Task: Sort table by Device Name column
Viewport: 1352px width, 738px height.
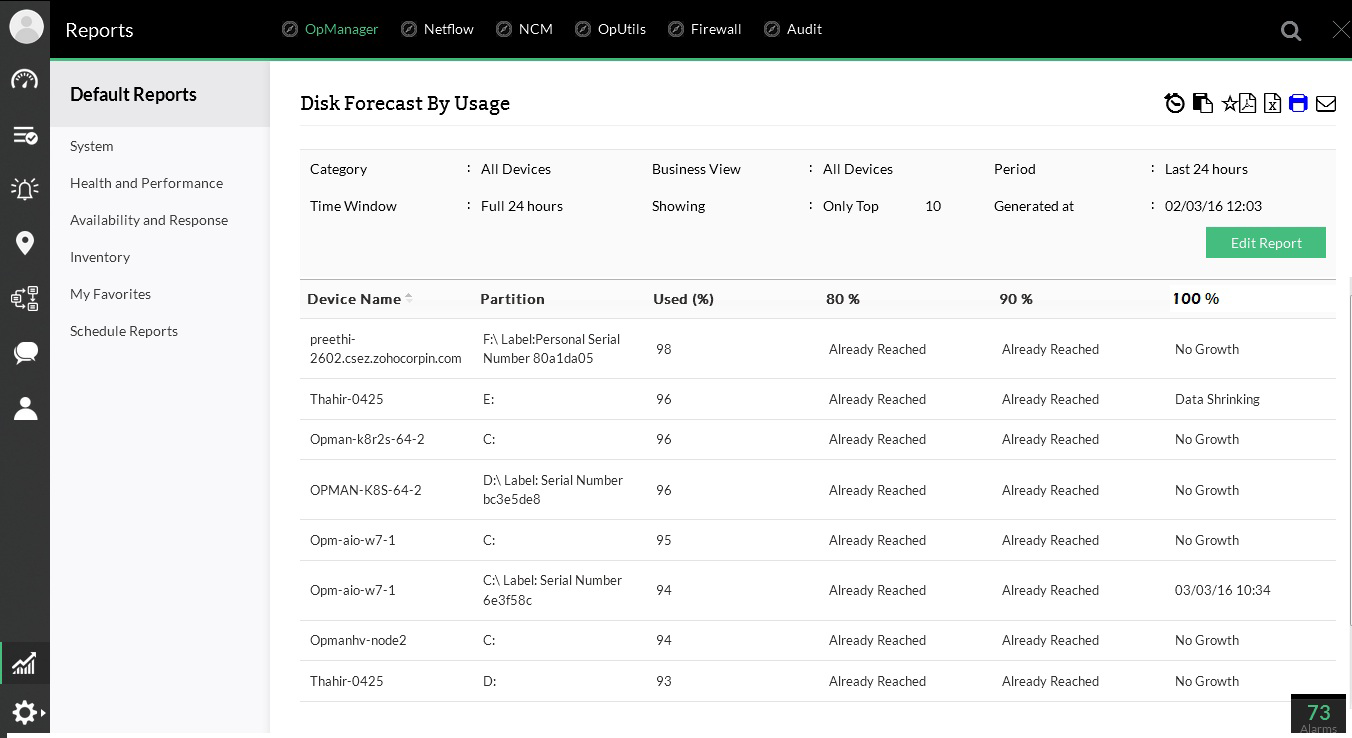Action: tap(354, 299)
